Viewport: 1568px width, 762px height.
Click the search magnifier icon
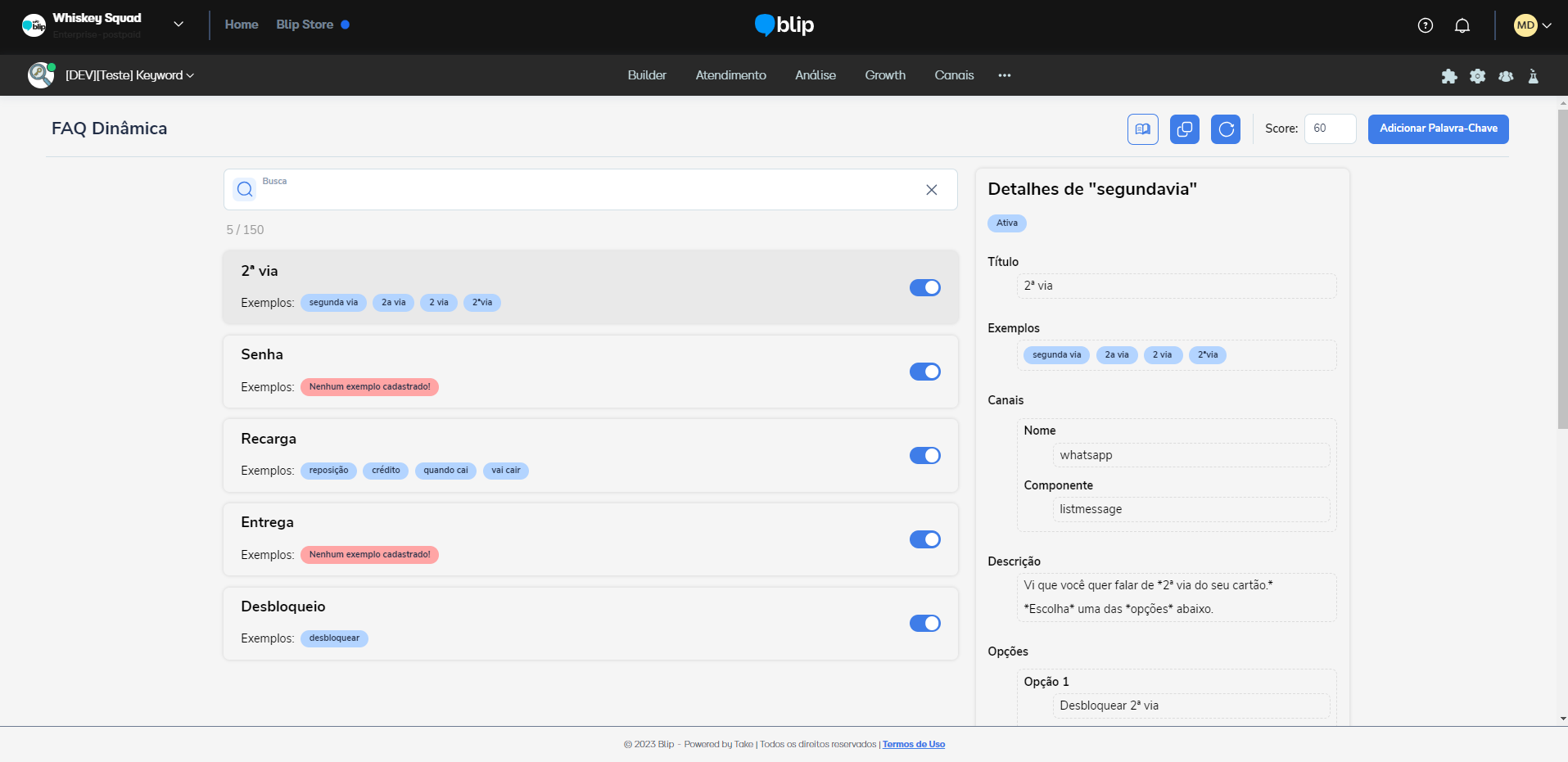coord(245,190)
